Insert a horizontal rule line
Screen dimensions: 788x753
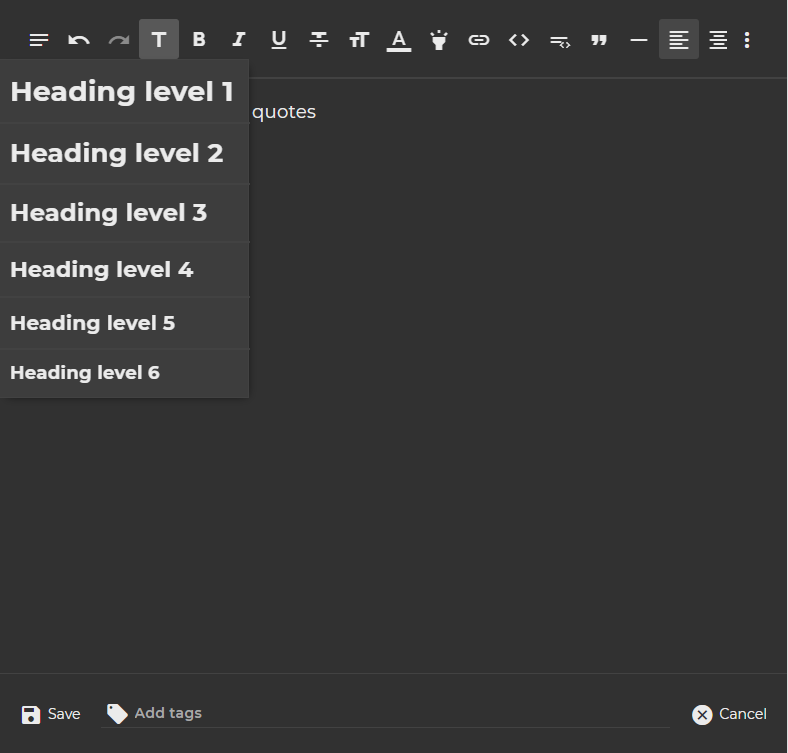639,40
